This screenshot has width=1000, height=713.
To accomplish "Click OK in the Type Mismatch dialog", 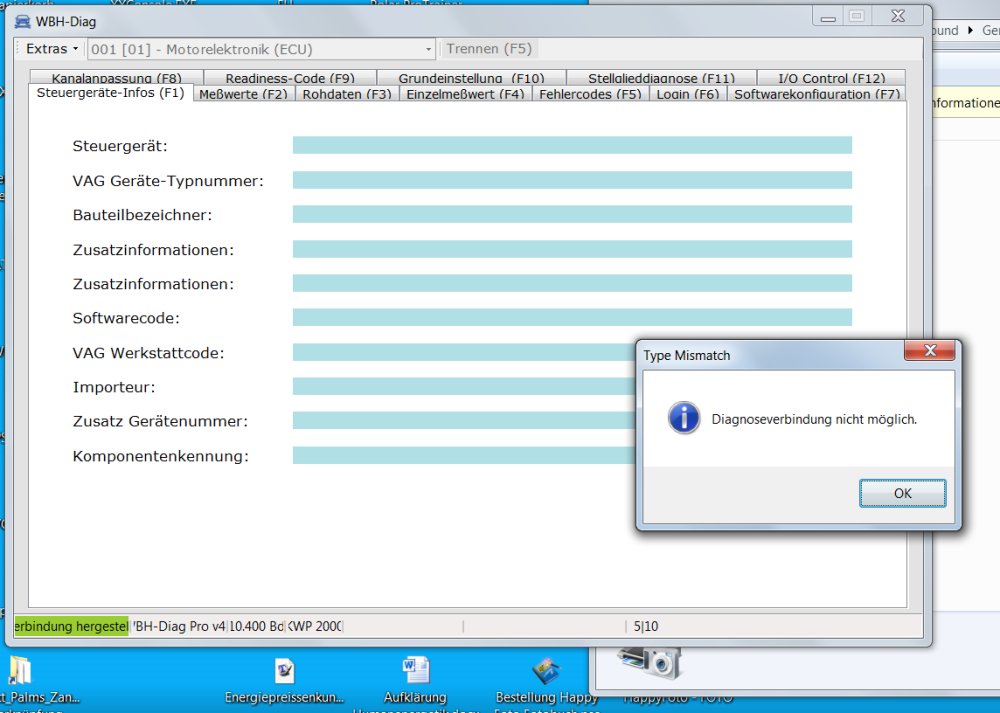I will coord(902,493).
